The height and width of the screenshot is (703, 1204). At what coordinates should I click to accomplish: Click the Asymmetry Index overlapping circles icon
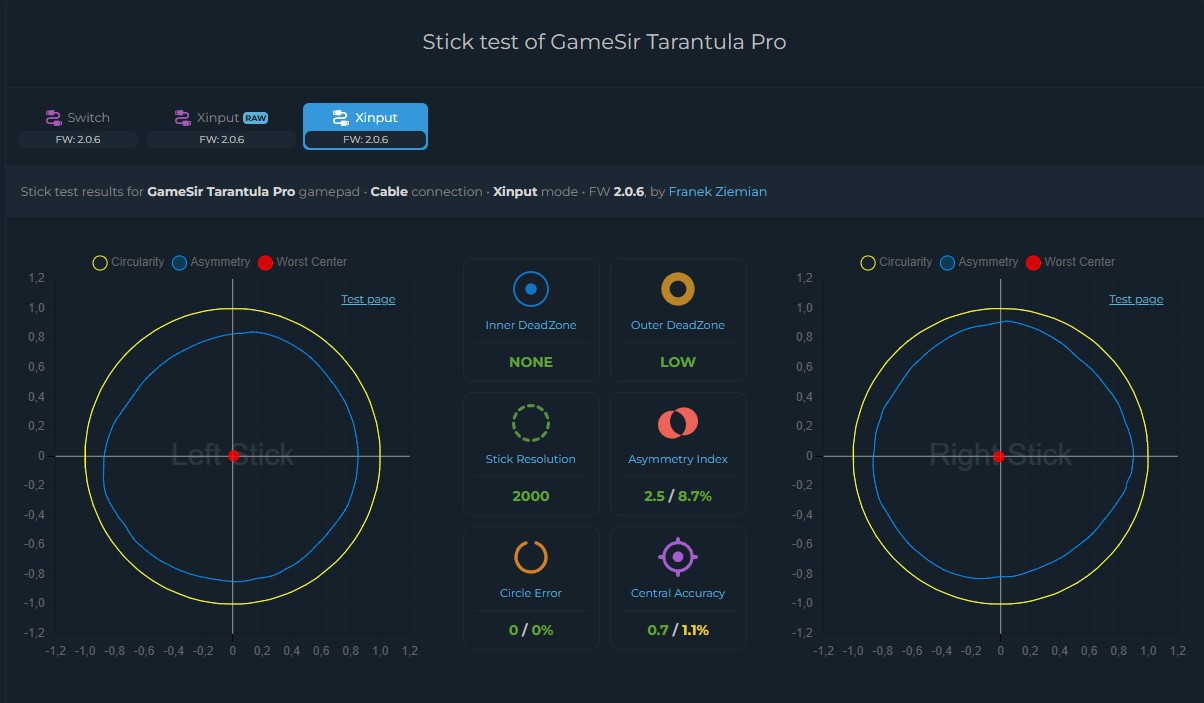pos(678,423)
